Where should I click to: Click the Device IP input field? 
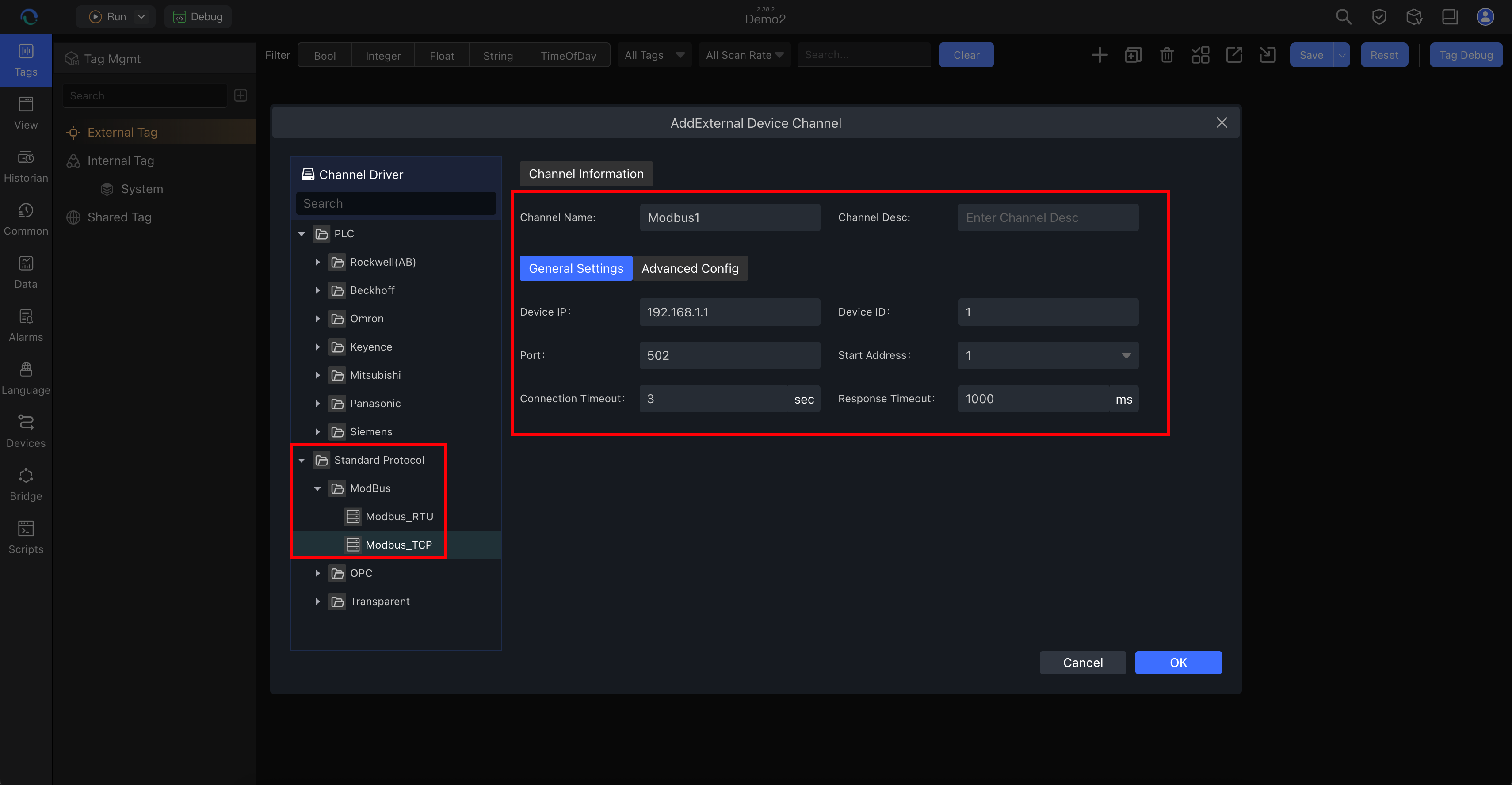point(729,312)
